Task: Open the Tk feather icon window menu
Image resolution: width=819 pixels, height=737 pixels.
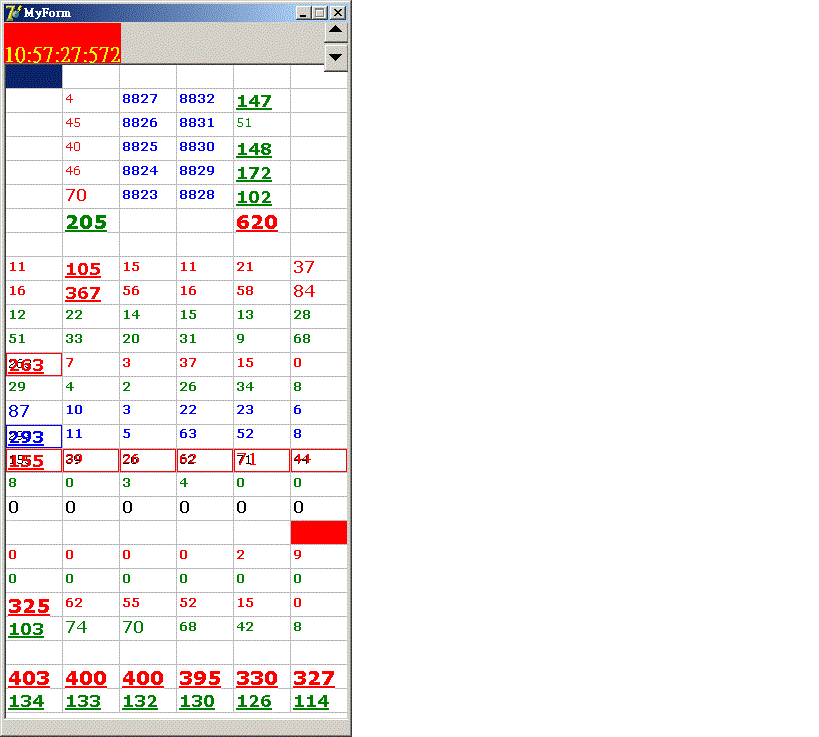Action: click(x=13, y=13)
